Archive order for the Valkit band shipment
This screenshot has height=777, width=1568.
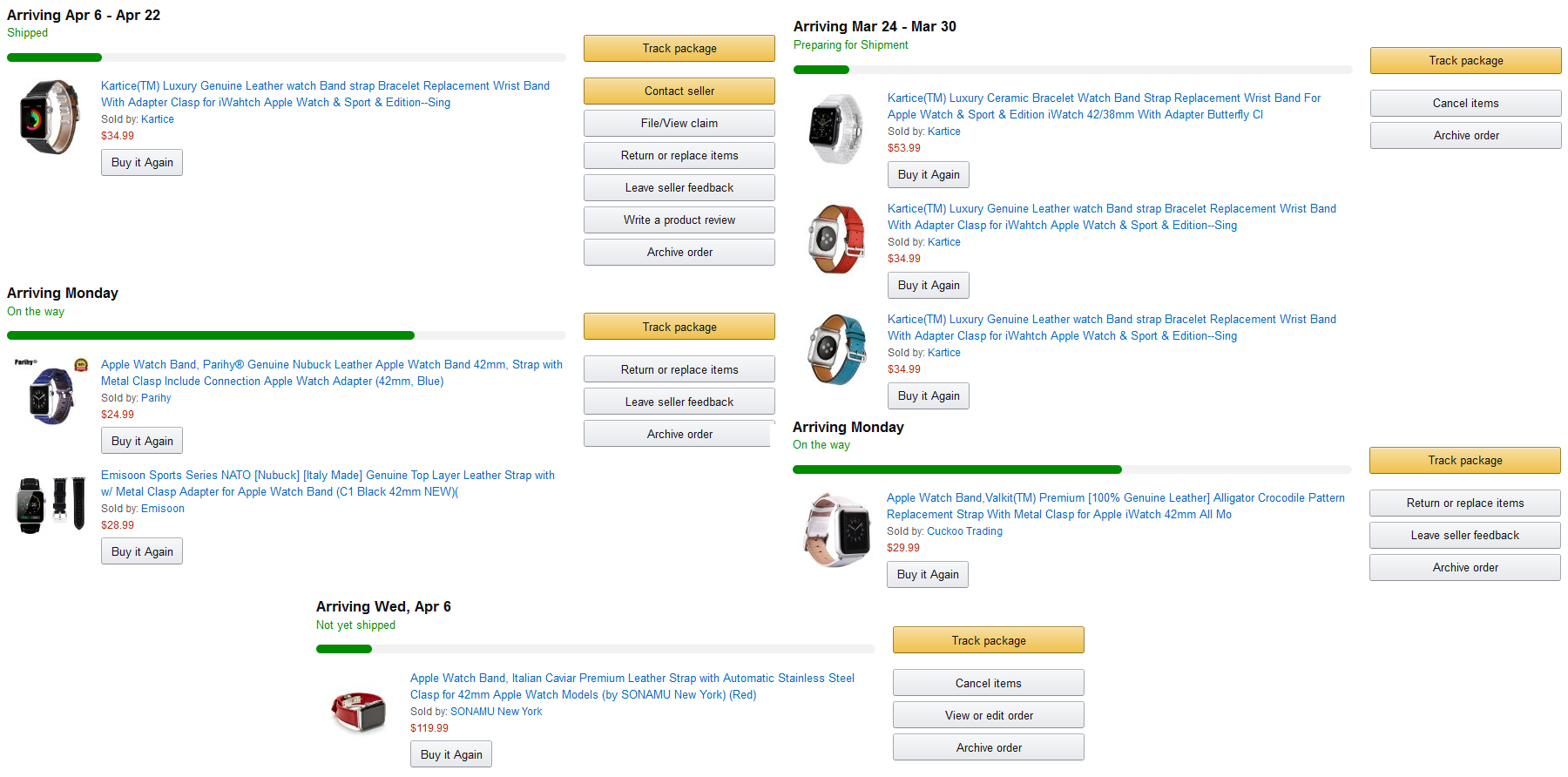click(1465, 567)
